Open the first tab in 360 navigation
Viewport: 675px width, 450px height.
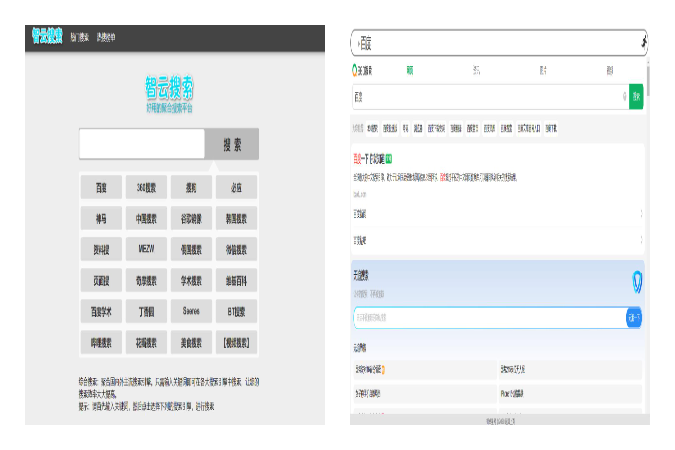coord(410,70)
